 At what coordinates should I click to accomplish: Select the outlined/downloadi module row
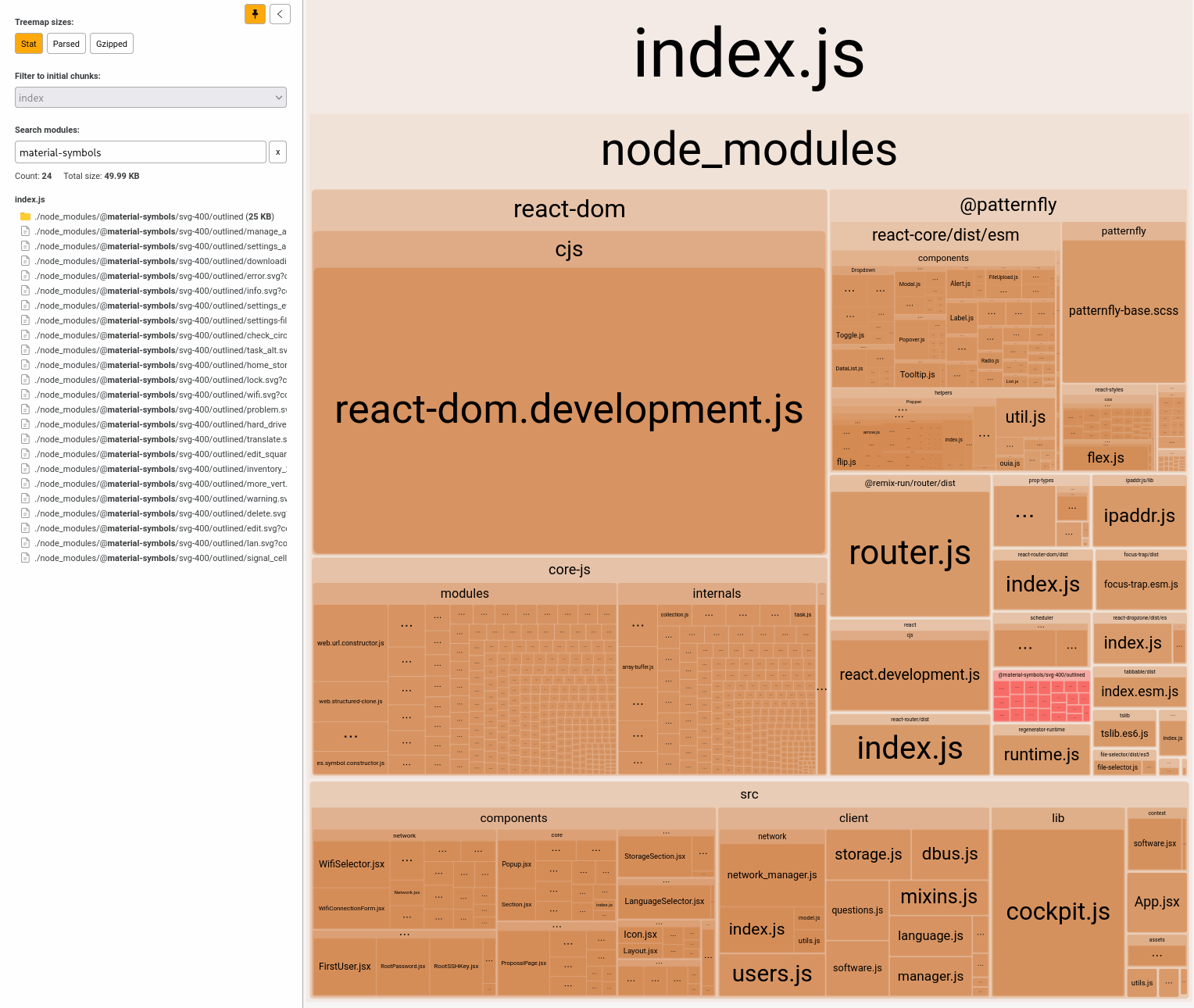point(154,261)
